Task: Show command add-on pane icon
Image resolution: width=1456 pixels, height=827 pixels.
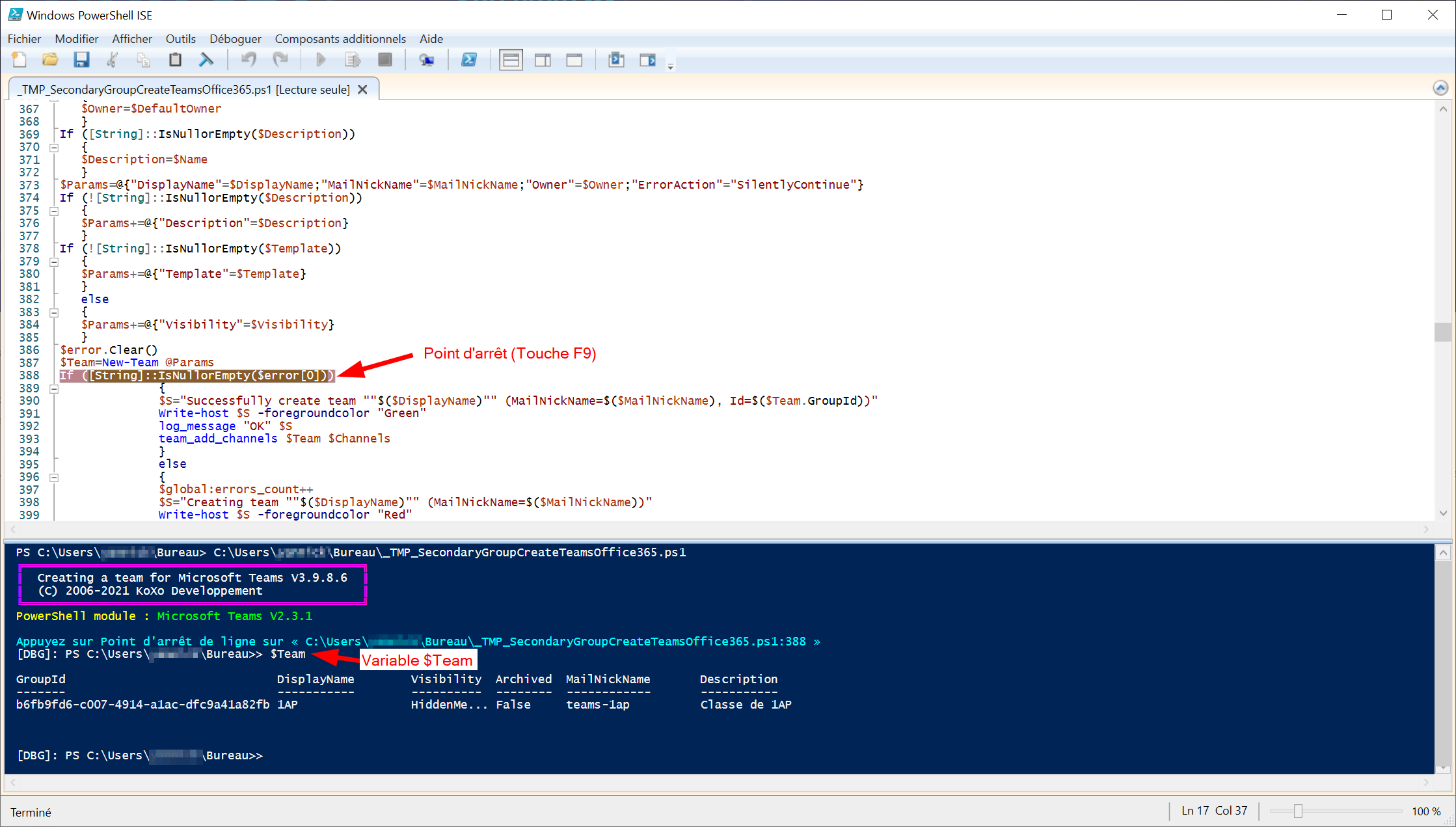Action: coord(647,60)
